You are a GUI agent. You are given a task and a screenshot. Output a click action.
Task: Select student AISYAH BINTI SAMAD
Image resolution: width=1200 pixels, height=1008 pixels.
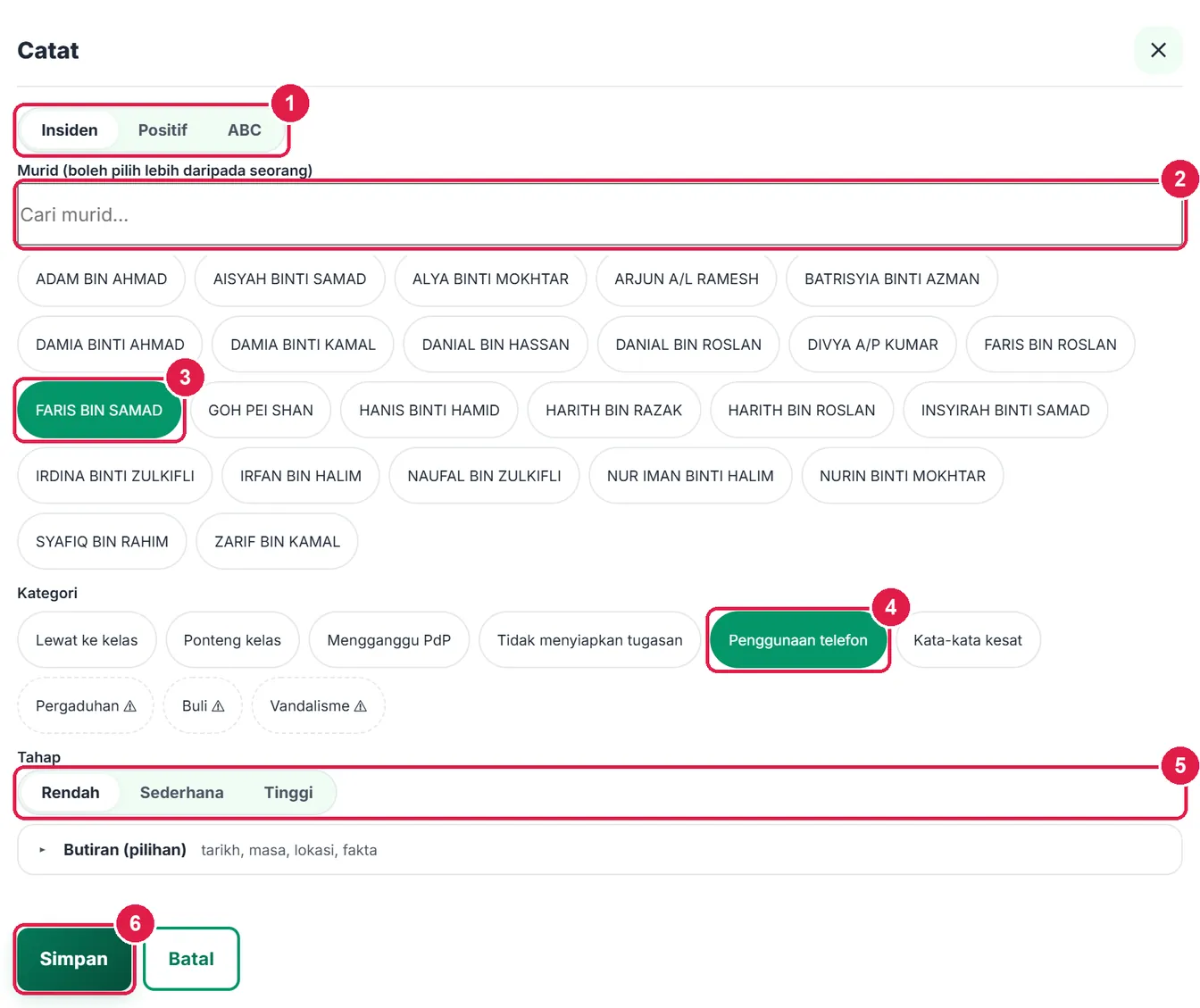tap(289, 279)
